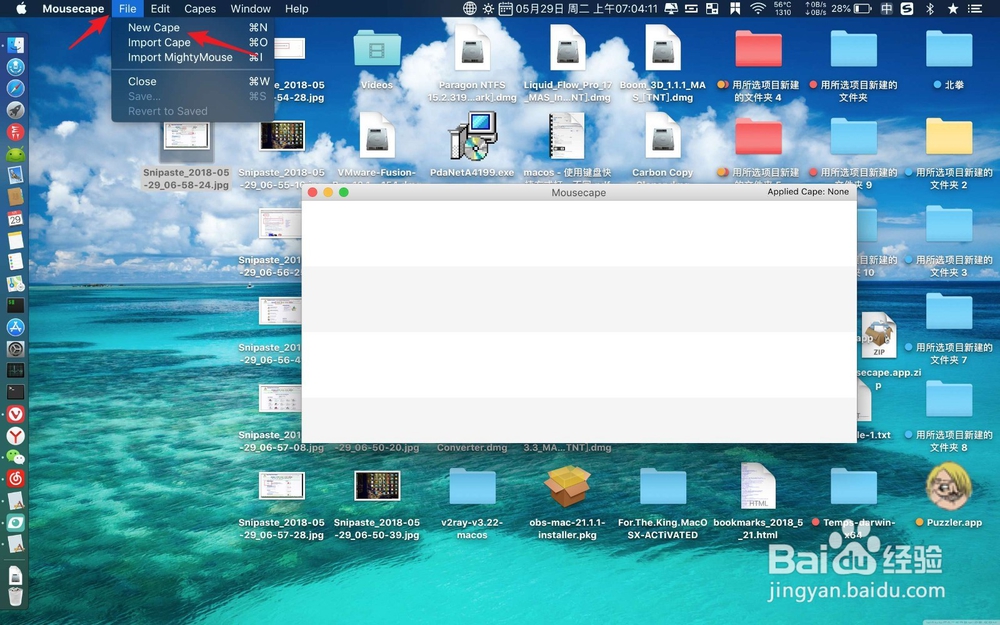Open System Preferences gear in dock
The image size is (1000, 625).
(x=15, y=349)
